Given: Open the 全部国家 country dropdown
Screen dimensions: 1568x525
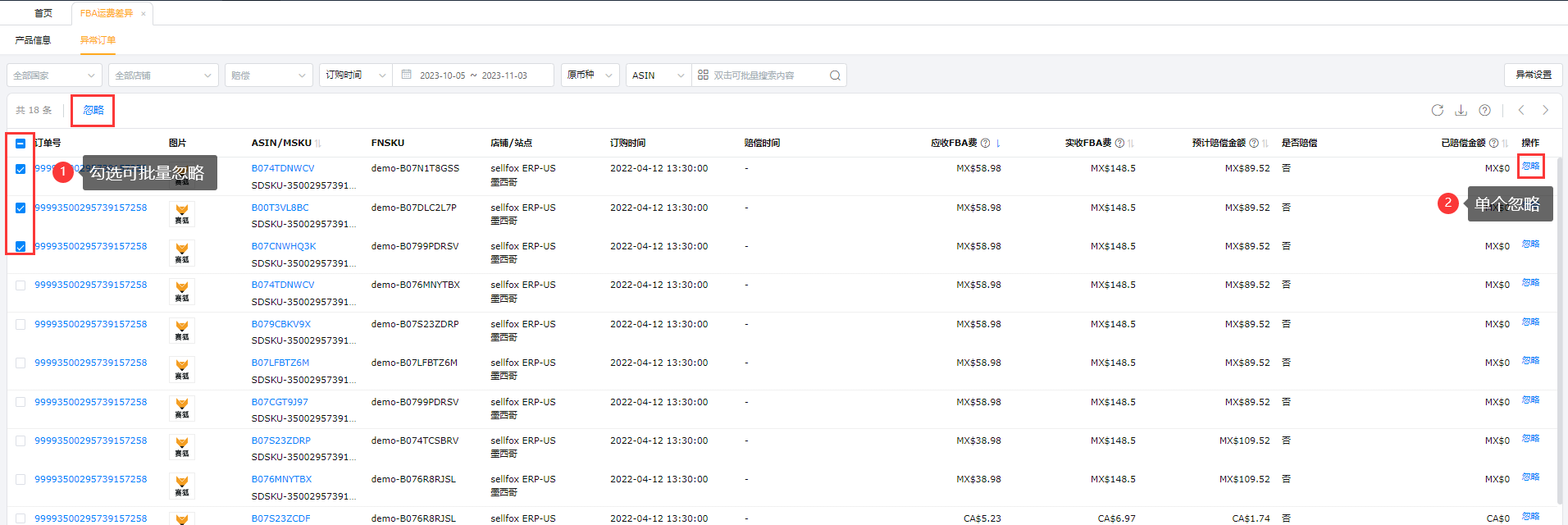Looking at the screenshot, I should point(54,75).
